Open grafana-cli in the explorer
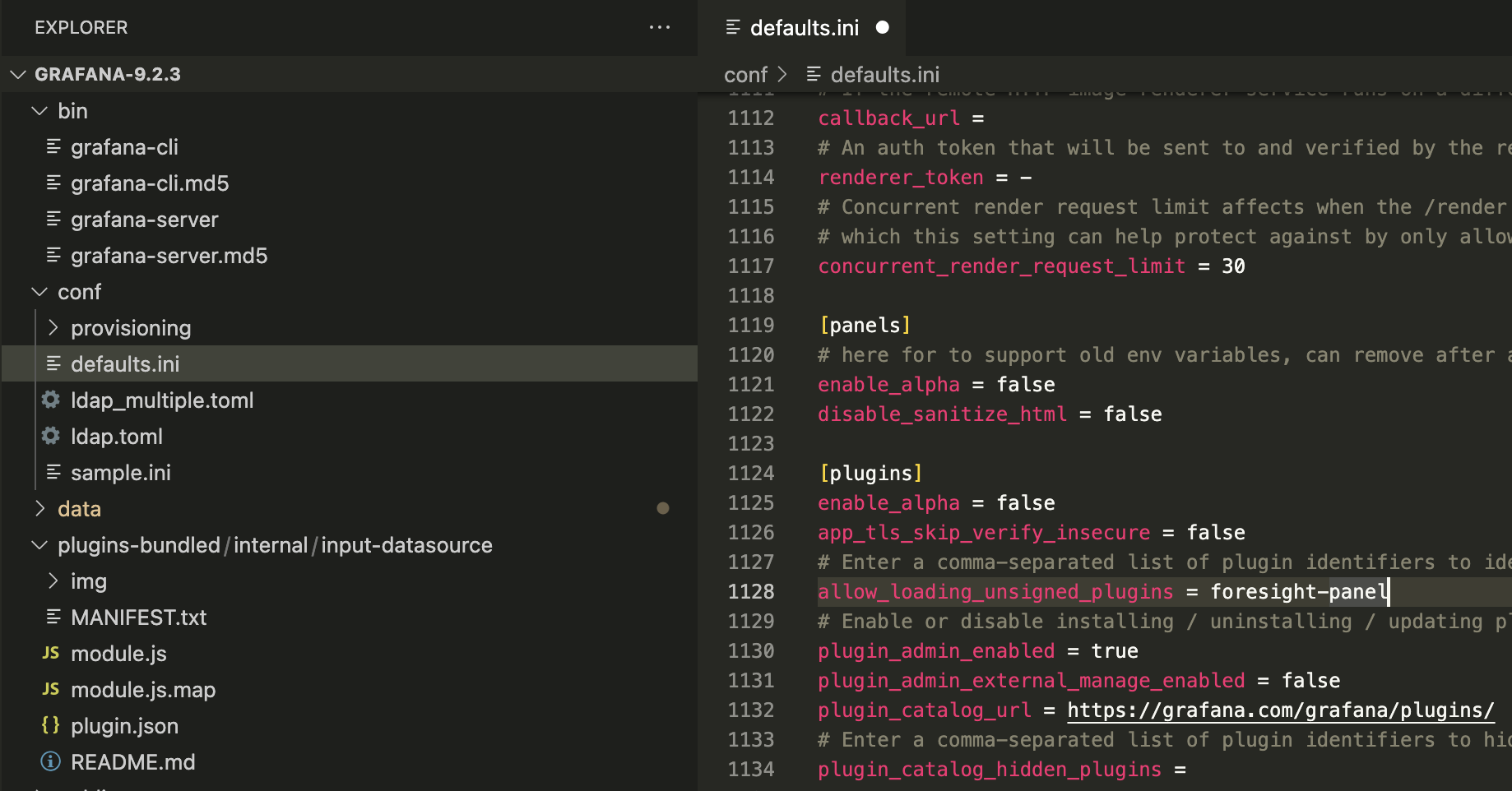The image size is (1512, 791). click(x=124, y=147)
